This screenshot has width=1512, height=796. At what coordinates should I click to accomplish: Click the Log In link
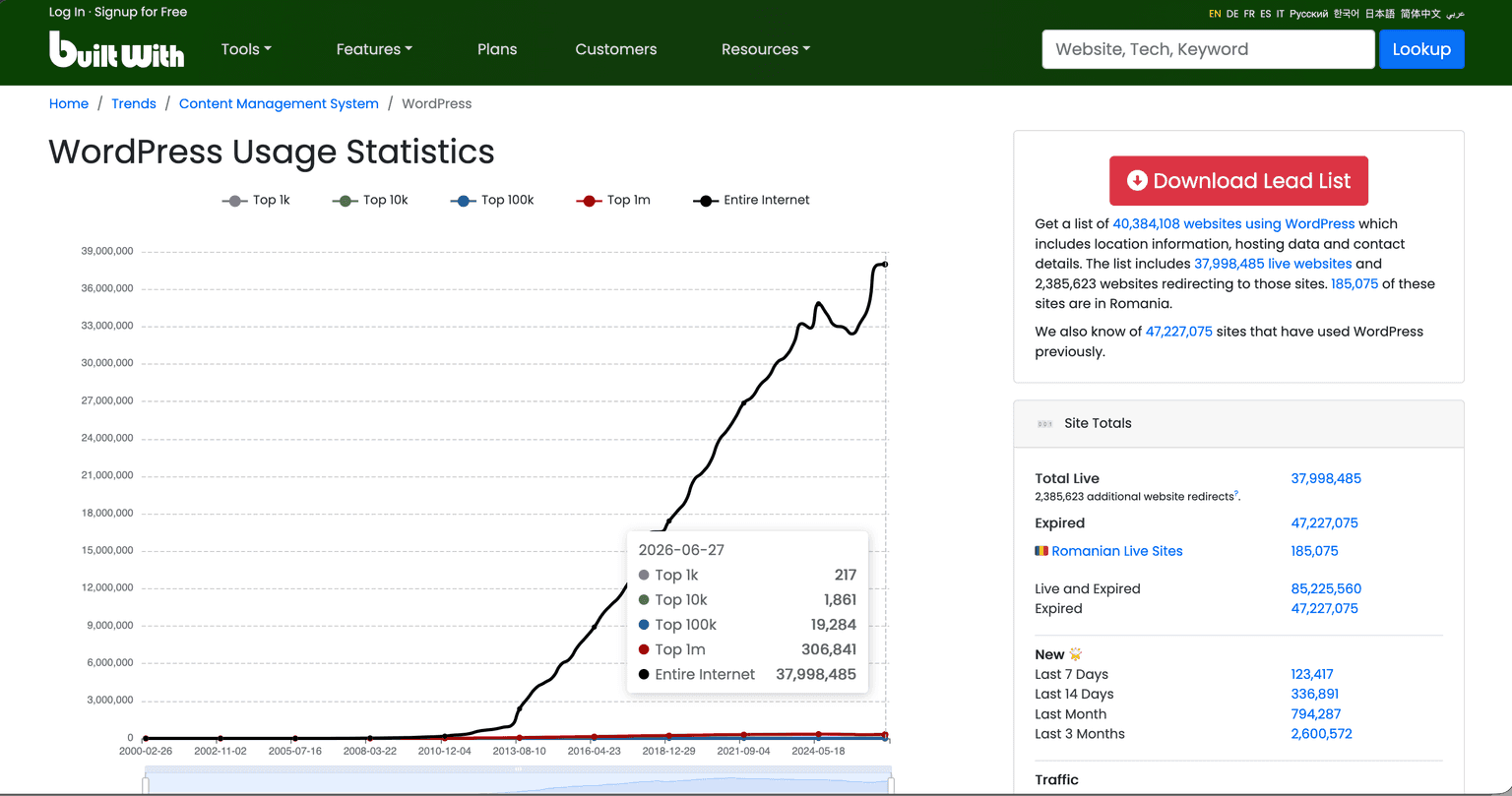[67, 12]
